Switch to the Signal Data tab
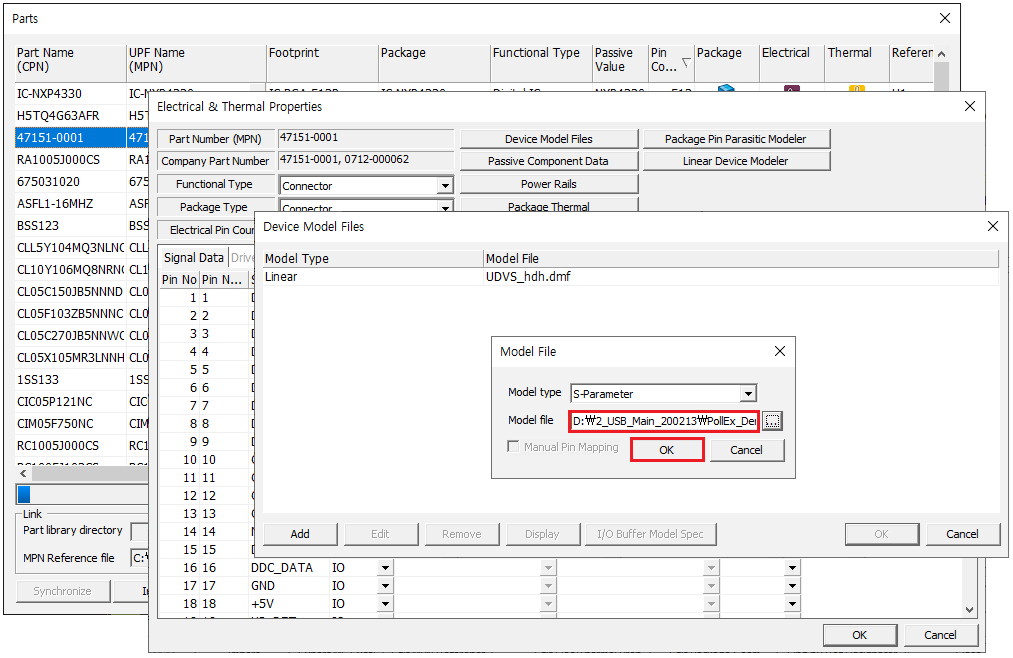 194,258
